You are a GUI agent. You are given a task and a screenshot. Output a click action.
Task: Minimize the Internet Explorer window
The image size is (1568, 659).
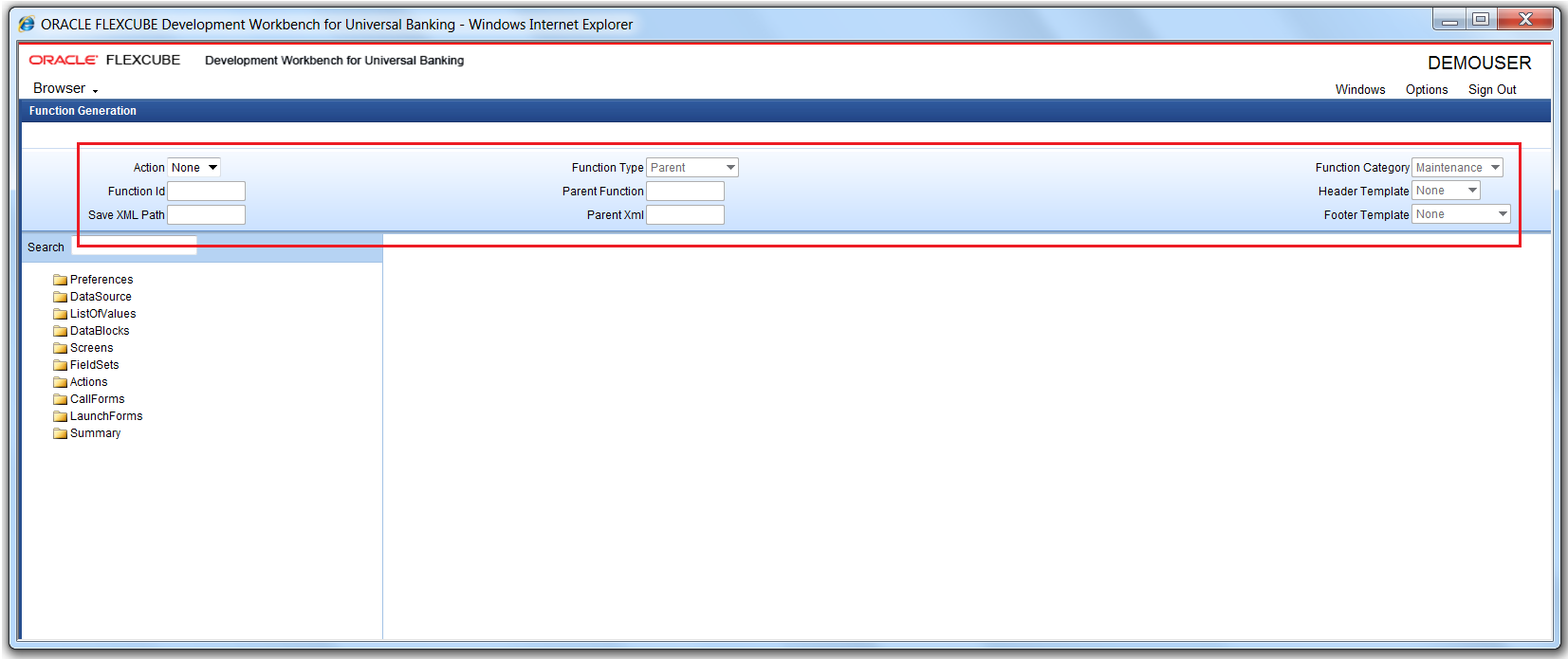point(1449,20)
